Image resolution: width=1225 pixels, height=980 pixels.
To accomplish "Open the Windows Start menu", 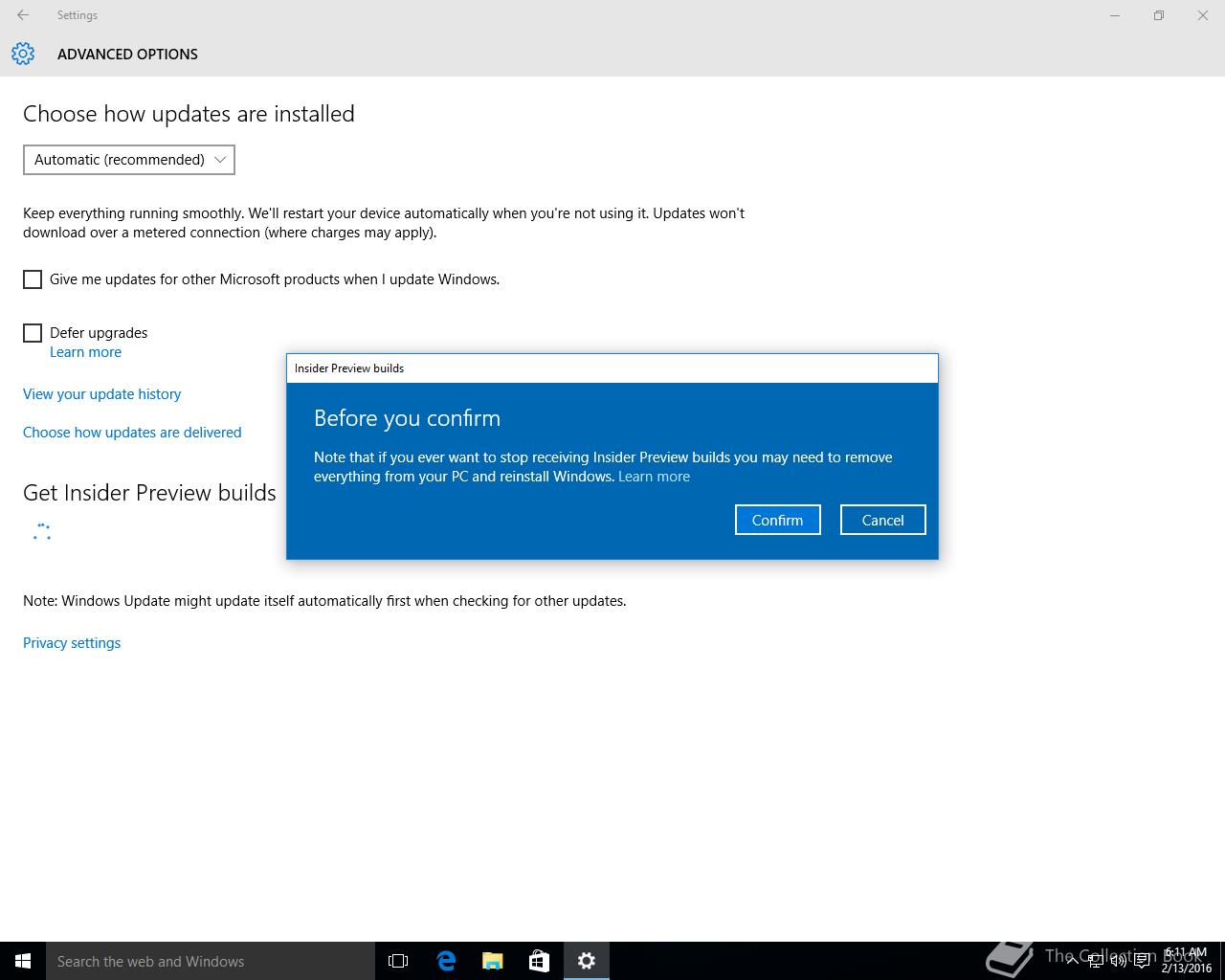I will click(23, 961).
